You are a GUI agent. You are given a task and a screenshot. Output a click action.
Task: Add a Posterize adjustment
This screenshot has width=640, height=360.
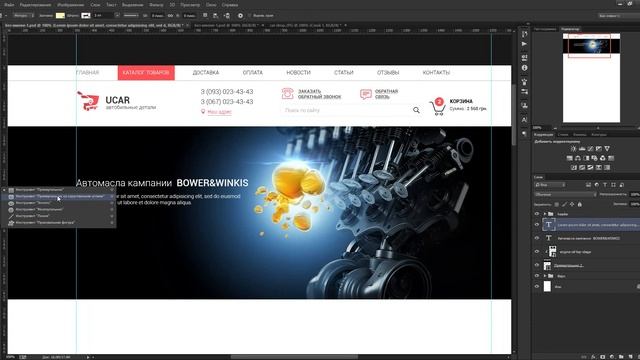[x=582, y=168]
